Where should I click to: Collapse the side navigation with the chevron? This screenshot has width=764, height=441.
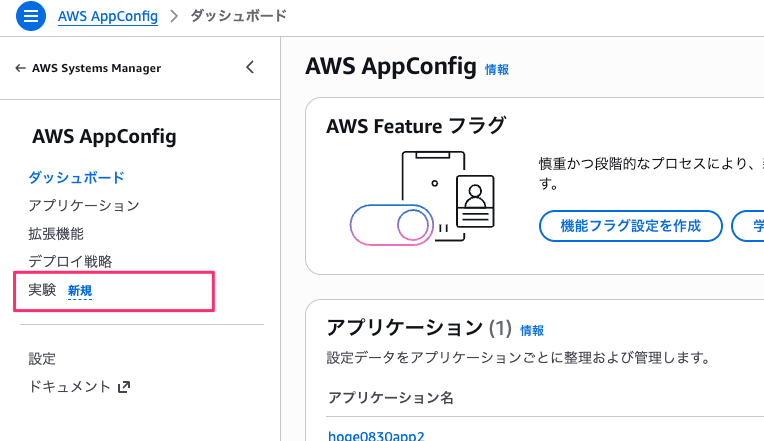[250, 67]
